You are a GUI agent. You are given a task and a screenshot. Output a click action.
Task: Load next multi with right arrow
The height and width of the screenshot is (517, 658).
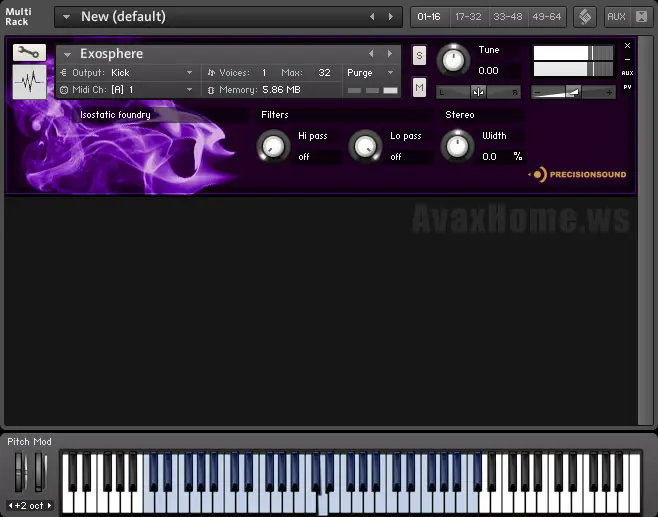pos(391,17)
